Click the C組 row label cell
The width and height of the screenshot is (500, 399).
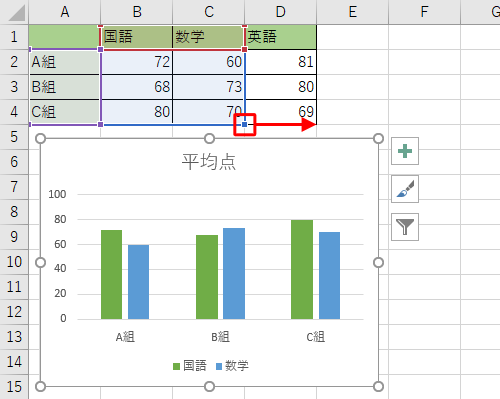(x=65, y=112)
